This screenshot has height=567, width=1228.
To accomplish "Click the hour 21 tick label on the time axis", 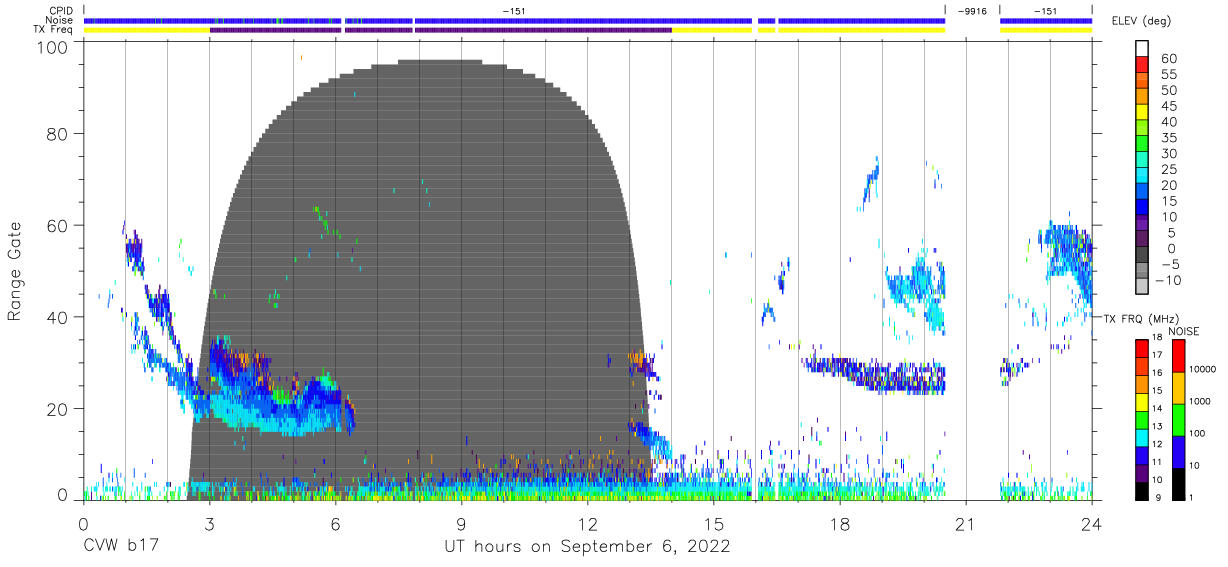I will point(965,524).
